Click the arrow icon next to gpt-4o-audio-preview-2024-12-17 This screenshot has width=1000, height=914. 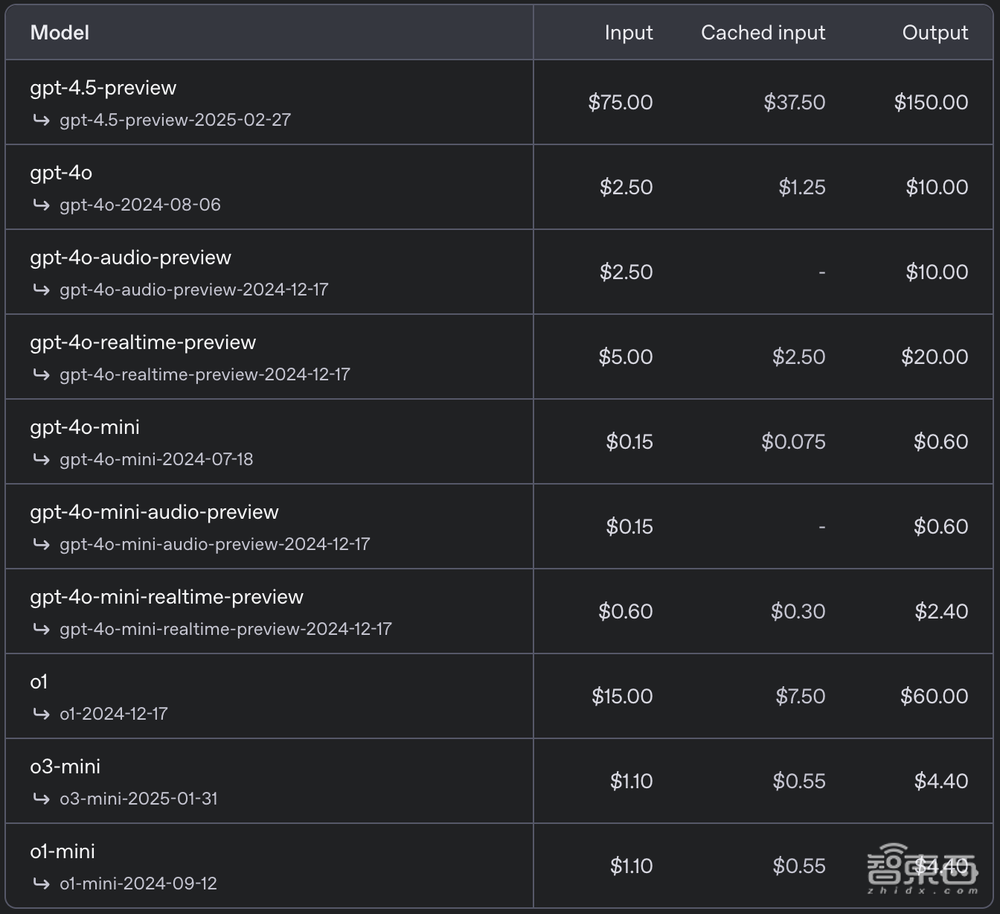coord(41,290)
